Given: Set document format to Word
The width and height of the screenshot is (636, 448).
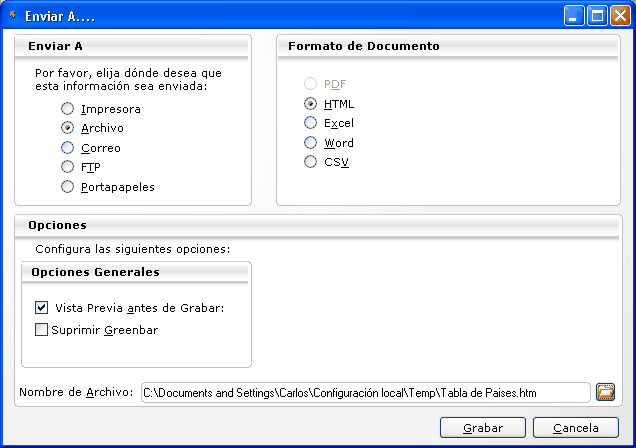Looking at the screenshot, I should 311,143.
